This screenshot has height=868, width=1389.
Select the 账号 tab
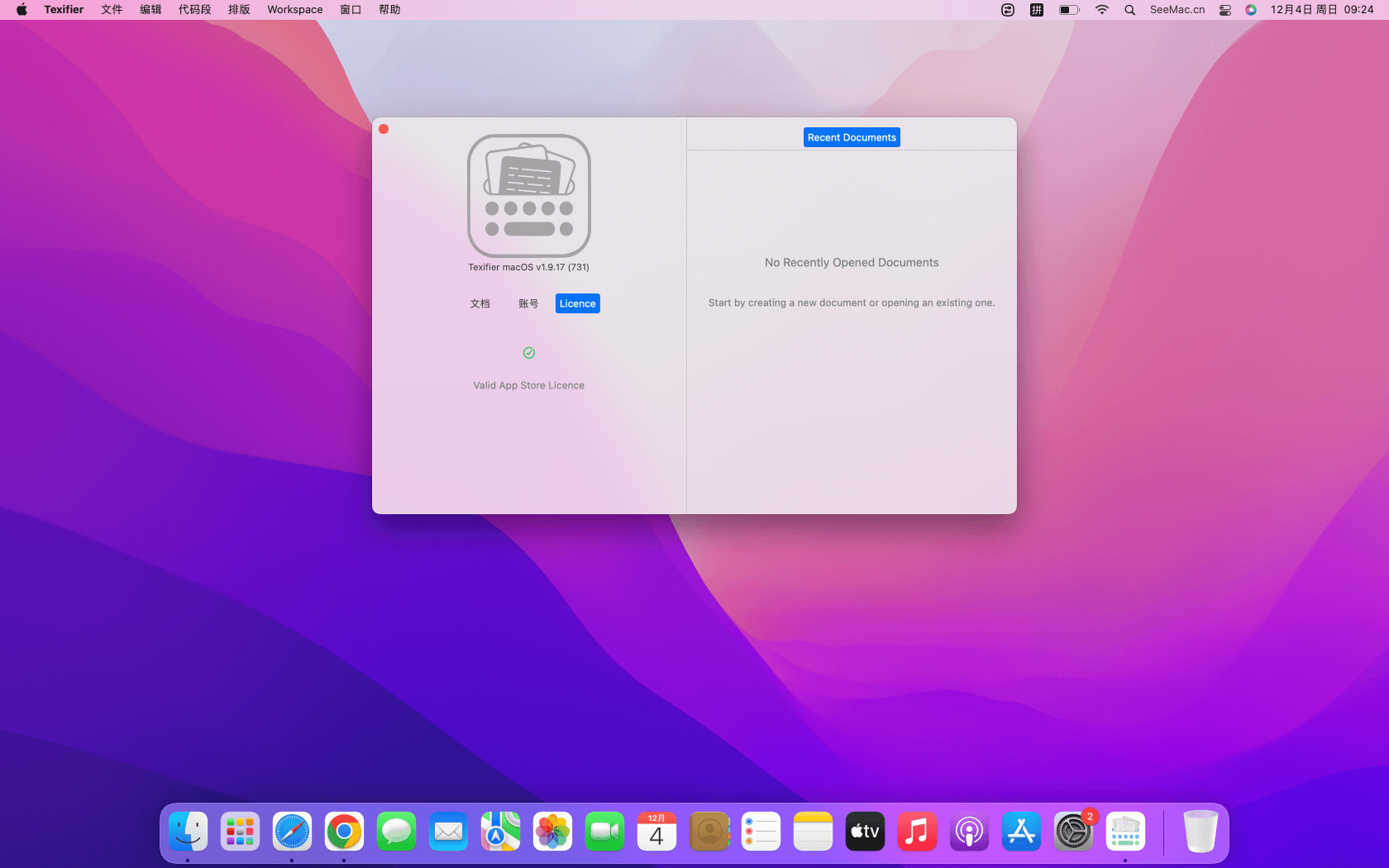528,303
